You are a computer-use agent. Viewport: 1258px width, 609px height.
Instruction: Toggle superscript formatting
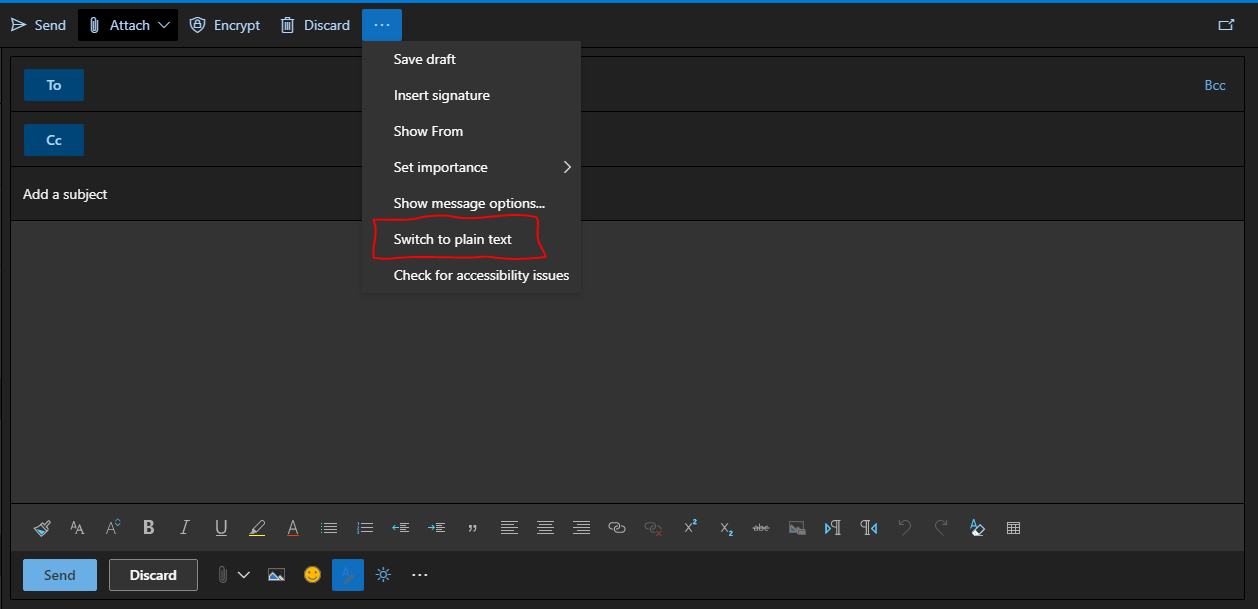(x=690, y=528)
